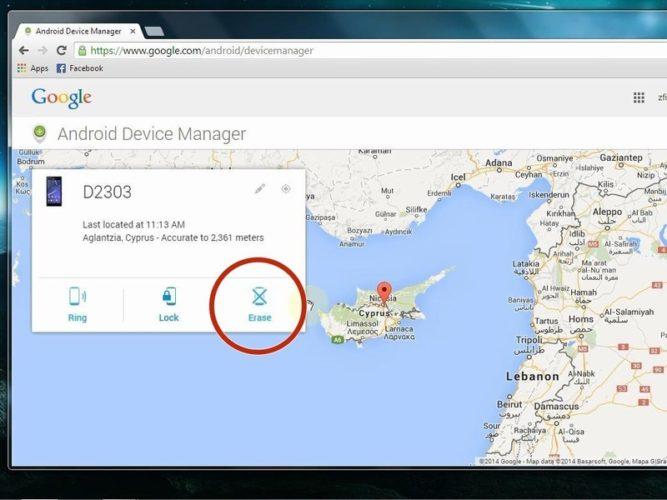
Task: Click the Damascus label on the map
Action: tap(556, 406)
